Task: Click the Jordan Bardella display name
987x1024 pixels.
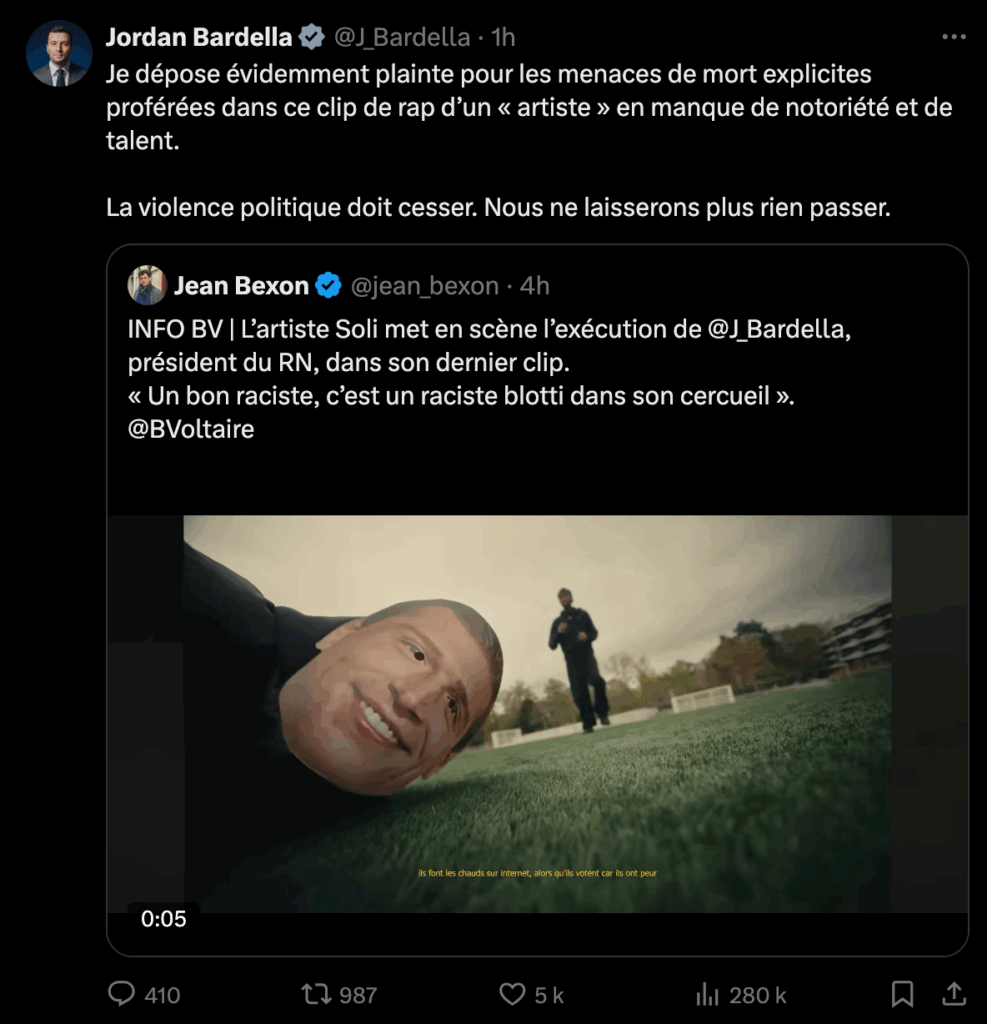Action: point(199,37)
